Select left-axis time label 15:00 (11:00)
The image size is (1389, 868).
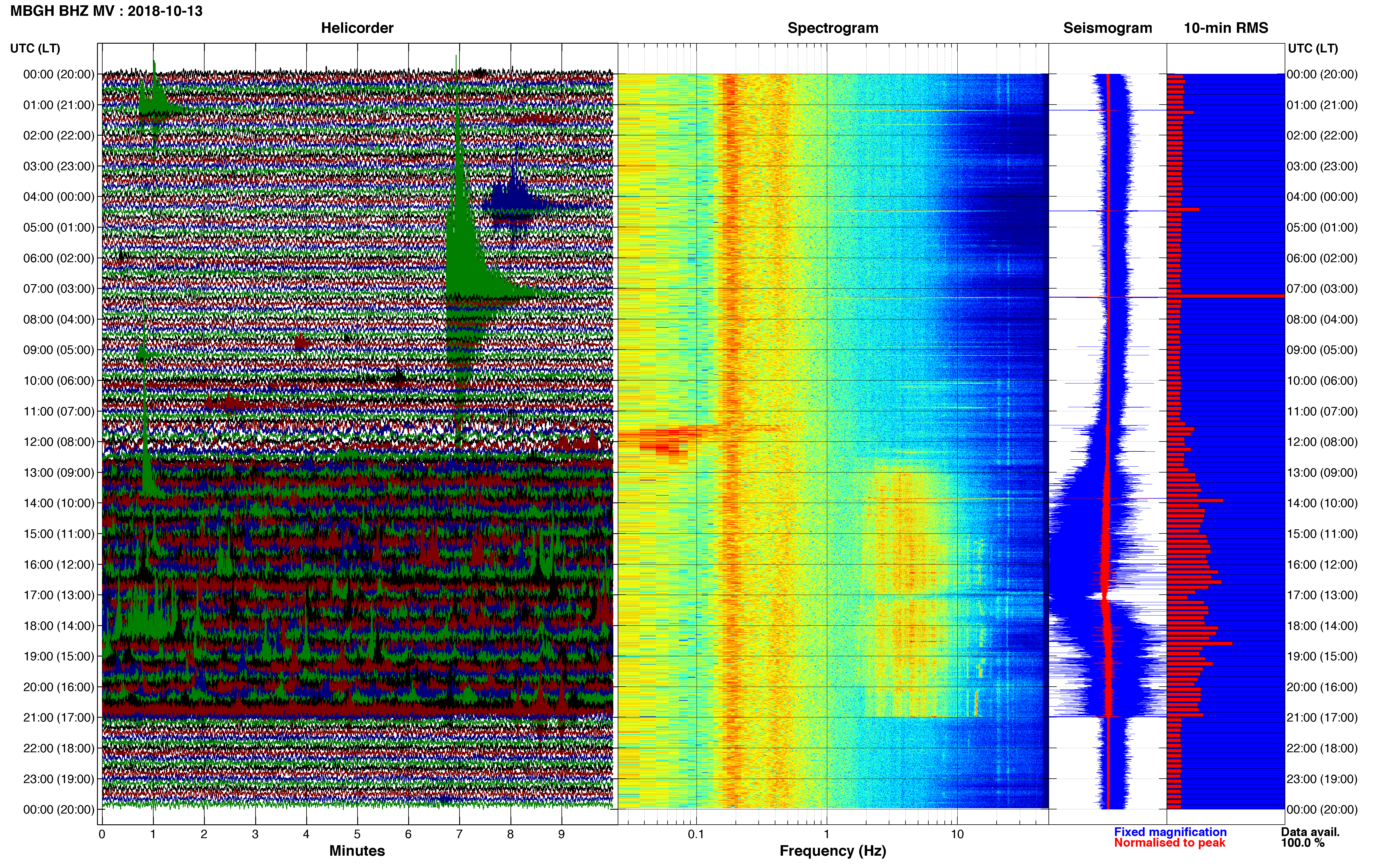click(59, 534)
